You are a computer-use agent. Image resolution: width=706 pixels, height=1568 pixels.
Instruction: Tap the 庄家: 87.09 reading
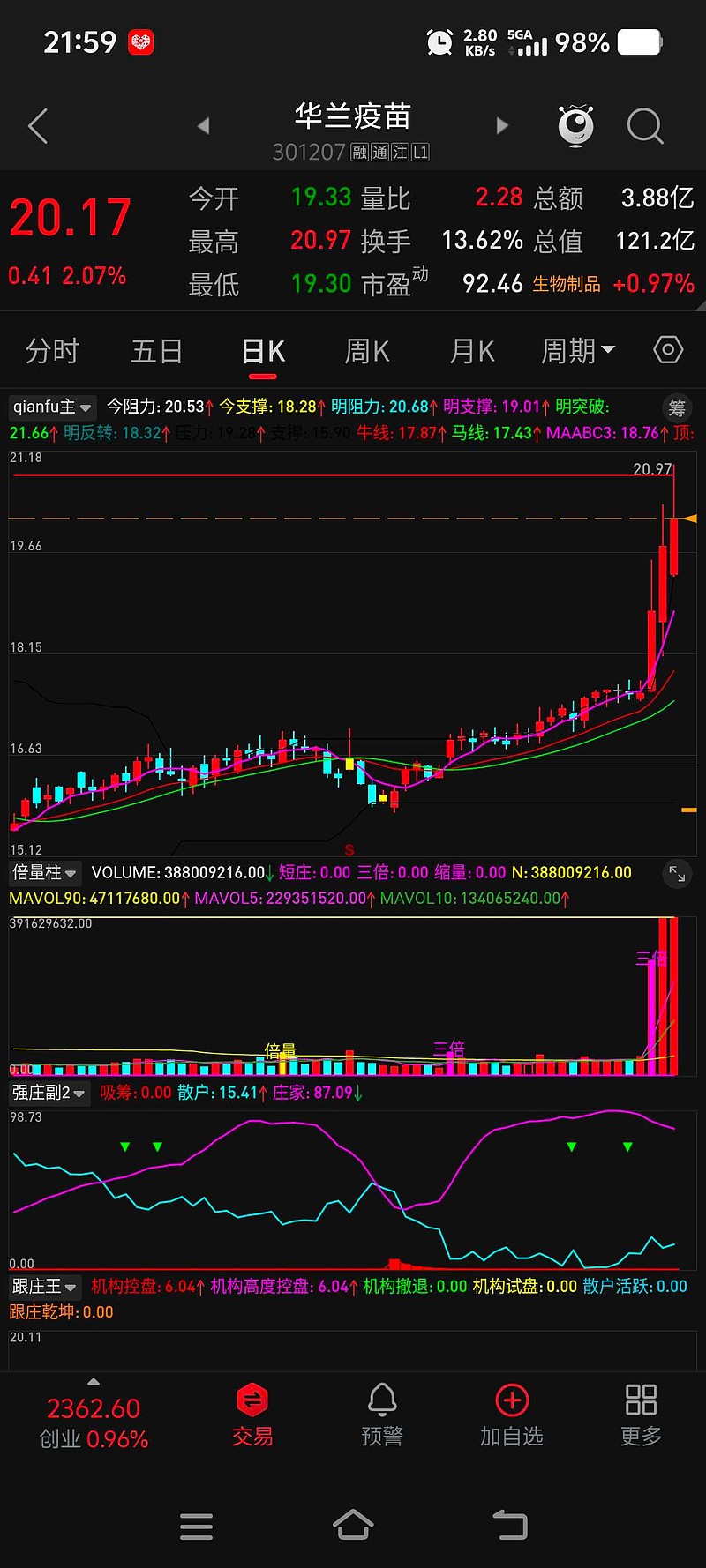pos(318,1093)
